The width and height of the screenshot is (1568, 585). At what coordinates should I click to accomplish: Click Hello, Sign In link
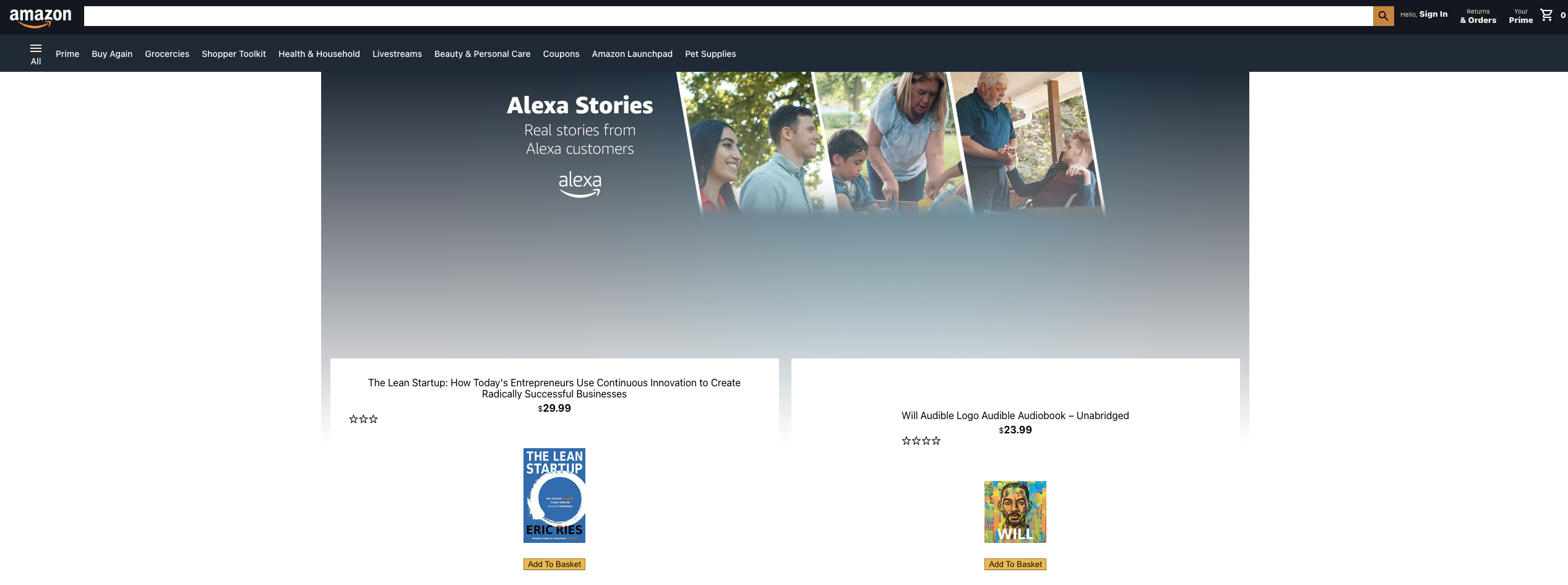(1424, 14)
